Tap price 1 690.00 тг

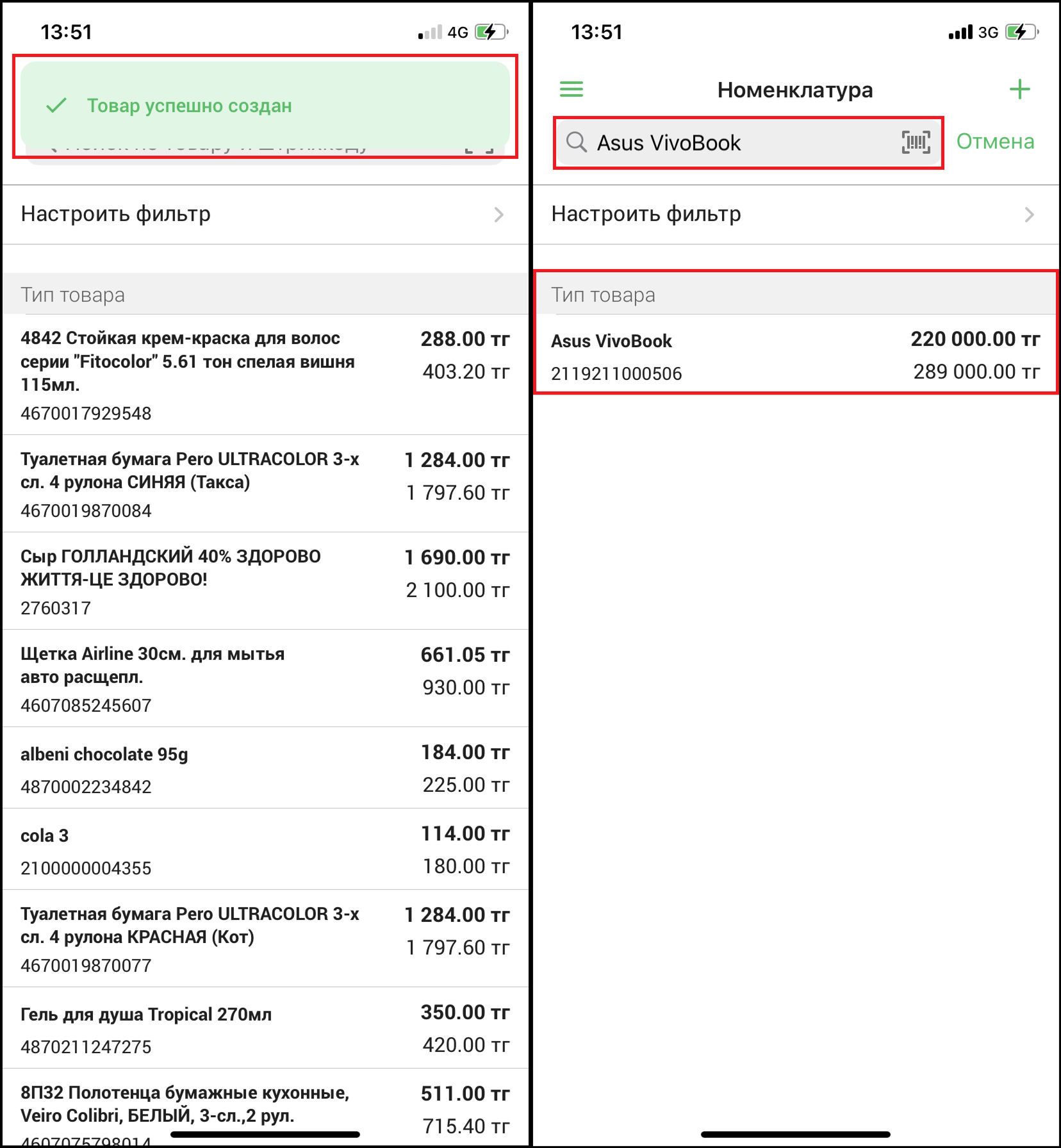[x=457, y=557]
